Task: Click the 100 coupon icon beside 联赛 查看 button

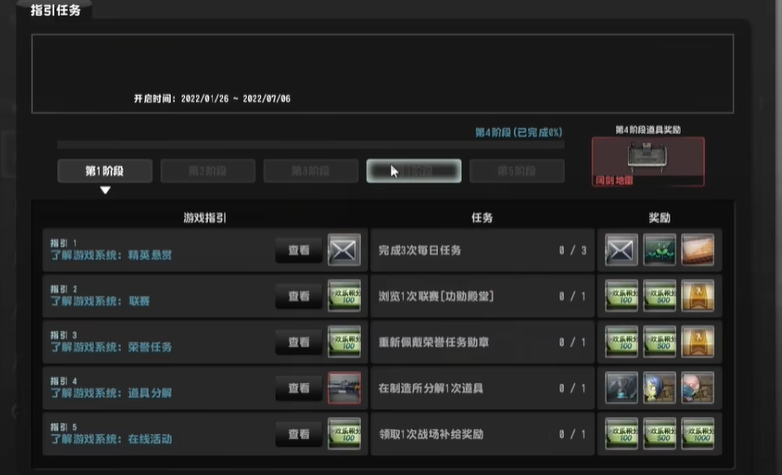Action: pos(344,296)
